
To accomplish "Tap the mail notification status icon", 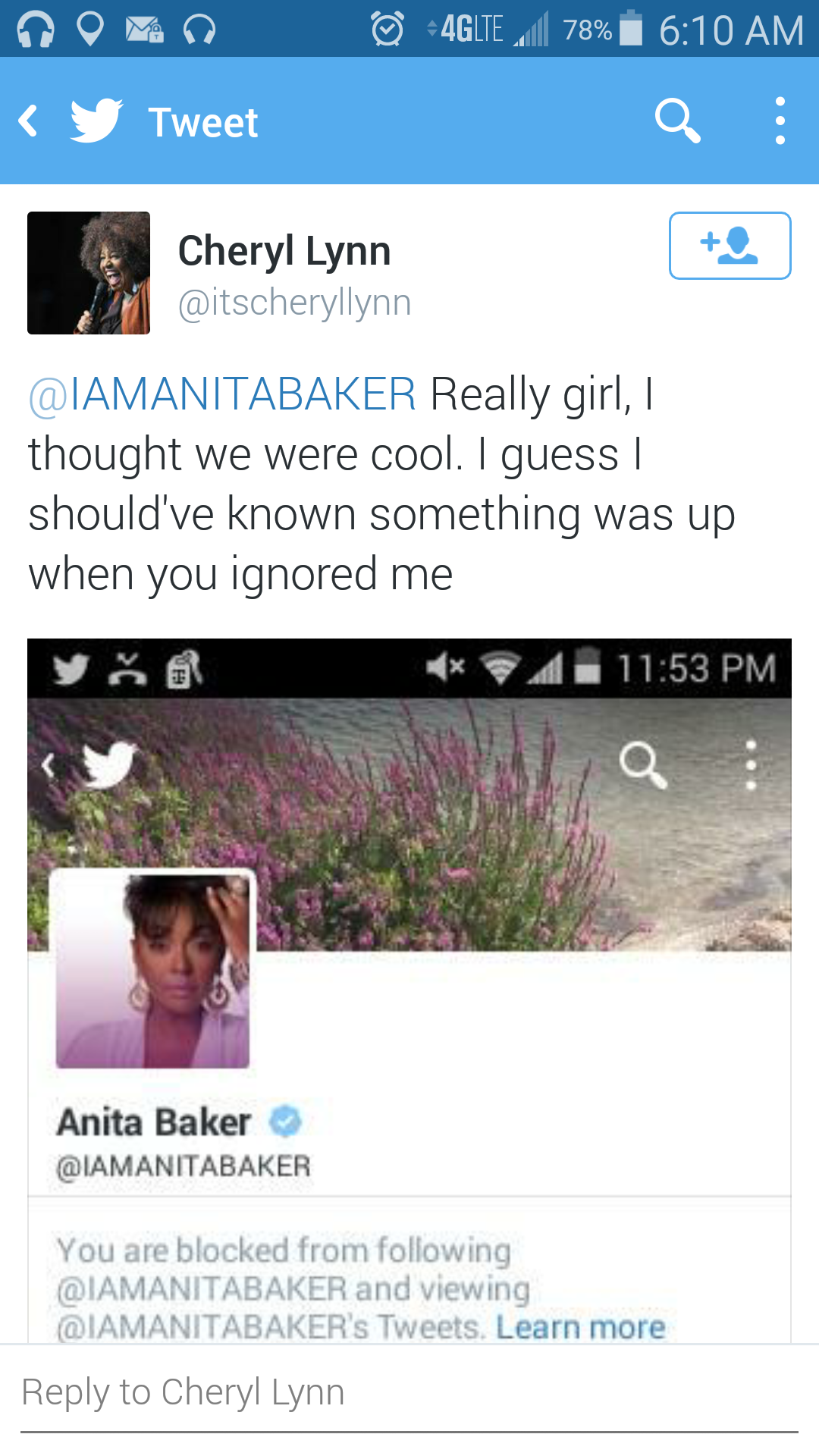I will (144, 30).
